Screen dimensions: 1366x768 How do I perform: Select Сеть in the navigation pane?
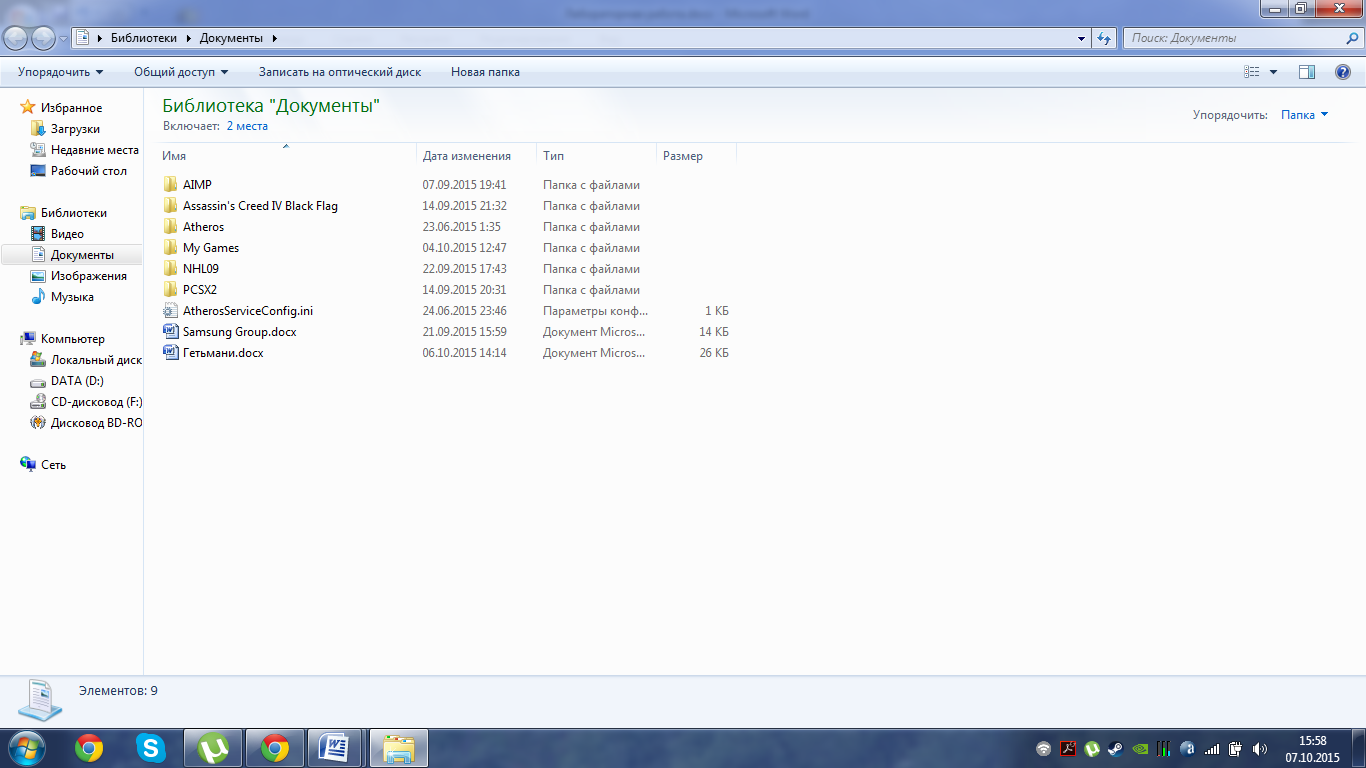pos(53,465)
